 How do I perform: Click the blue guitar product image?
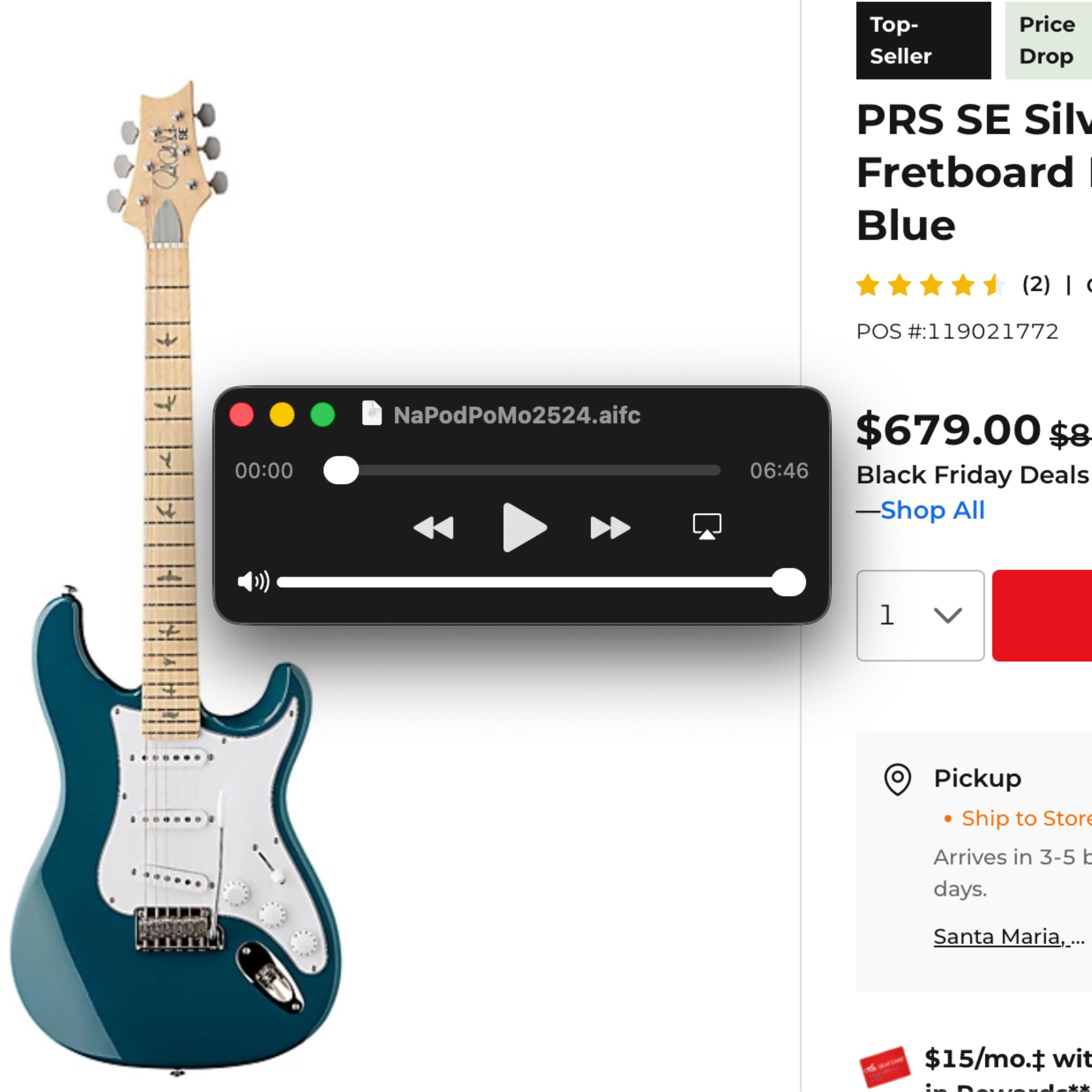(x=175, y=577)
